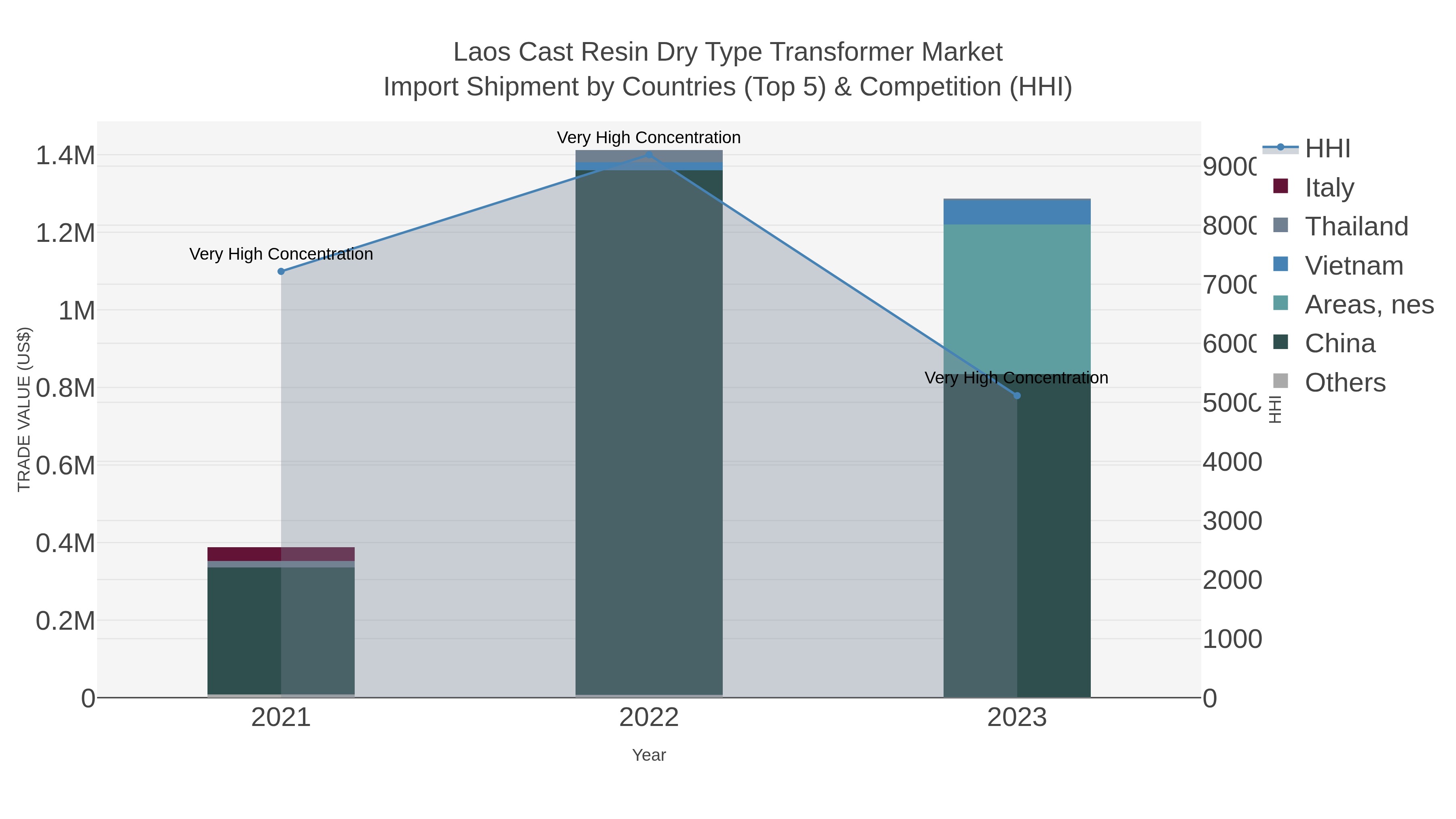
Task: Click the China segment of 2021 bar
Action: tap(281, 631)
